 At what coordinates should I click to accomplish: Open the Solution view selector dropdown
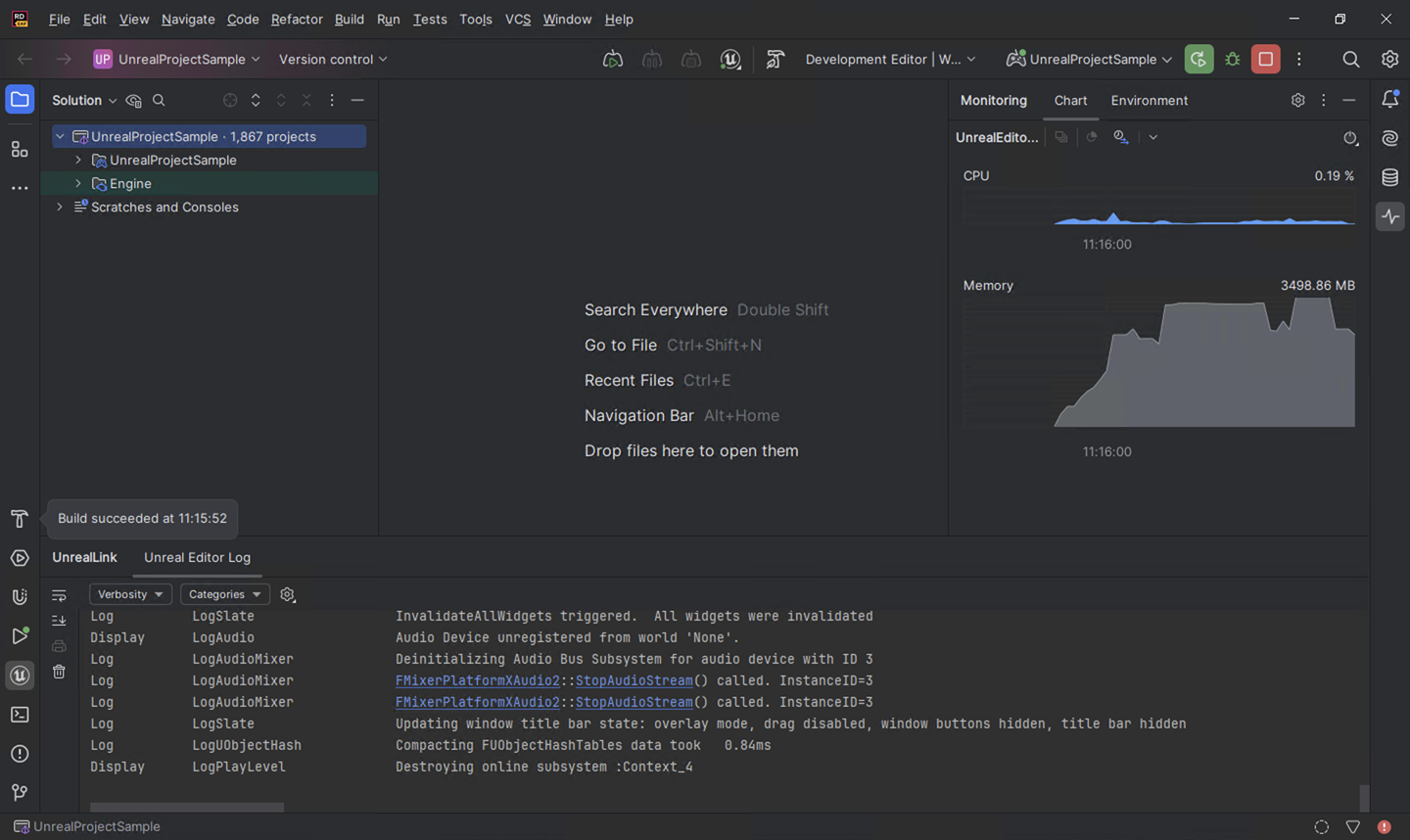tap(84, 101)
